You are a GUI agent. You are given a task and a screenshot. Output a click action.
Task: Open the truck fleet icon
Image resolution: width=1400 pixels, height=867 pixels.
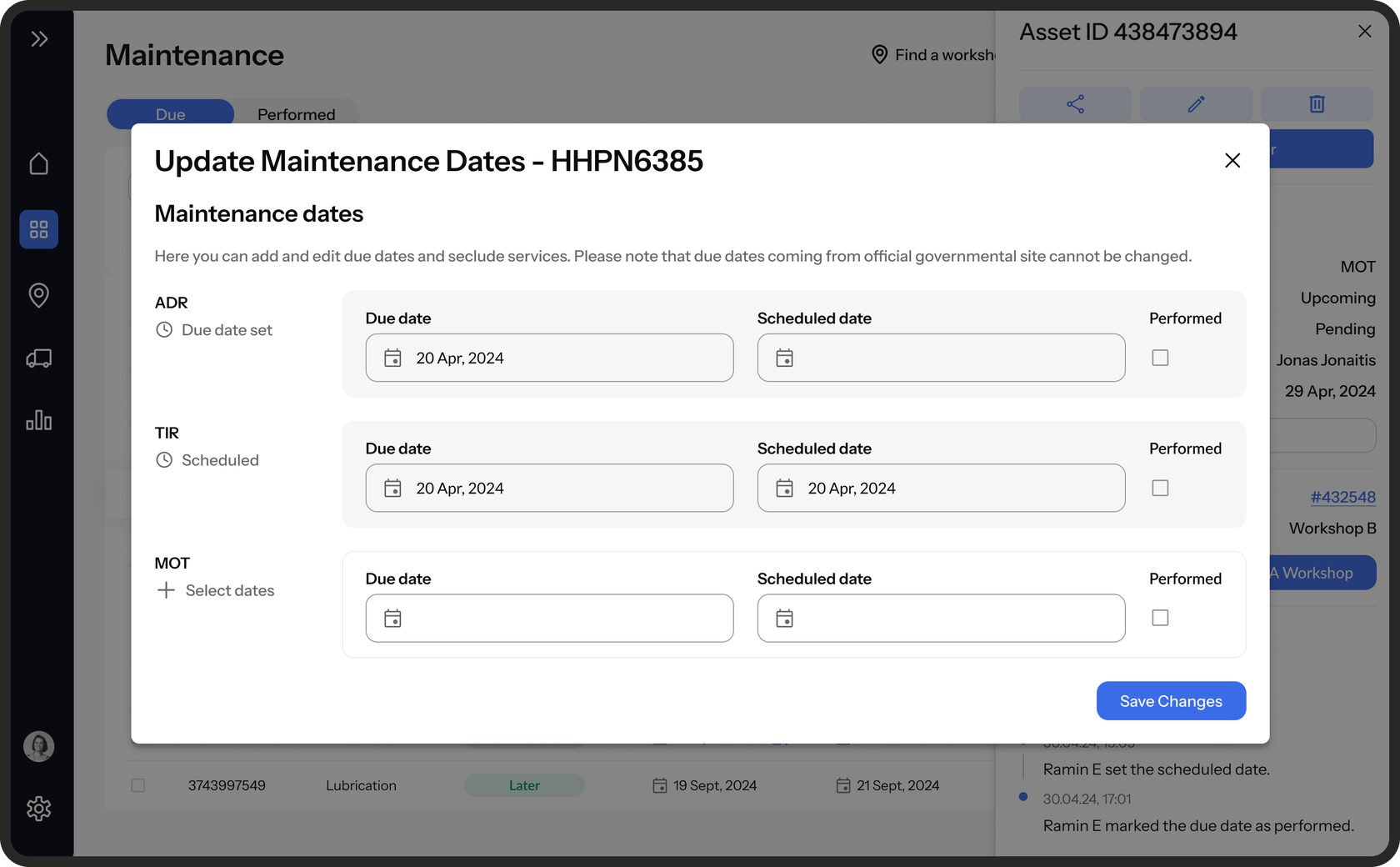(x=39, y=358)
